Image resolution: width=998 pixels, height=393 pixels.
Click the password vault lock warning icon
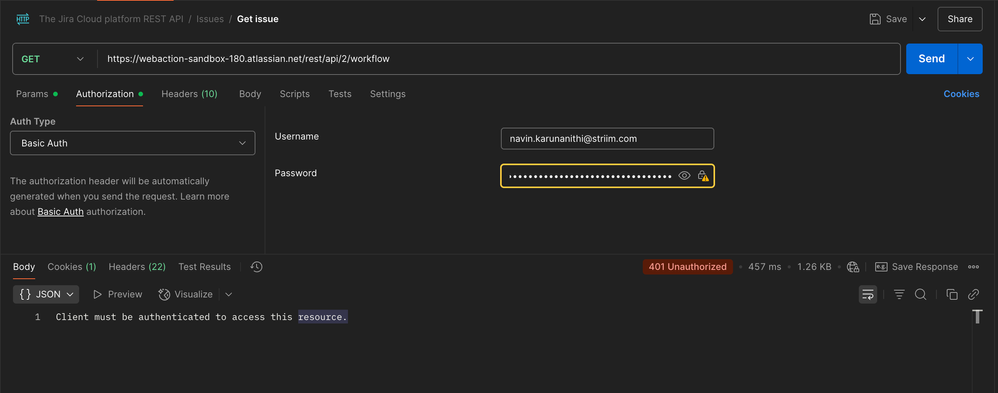(x=703, y=176)
